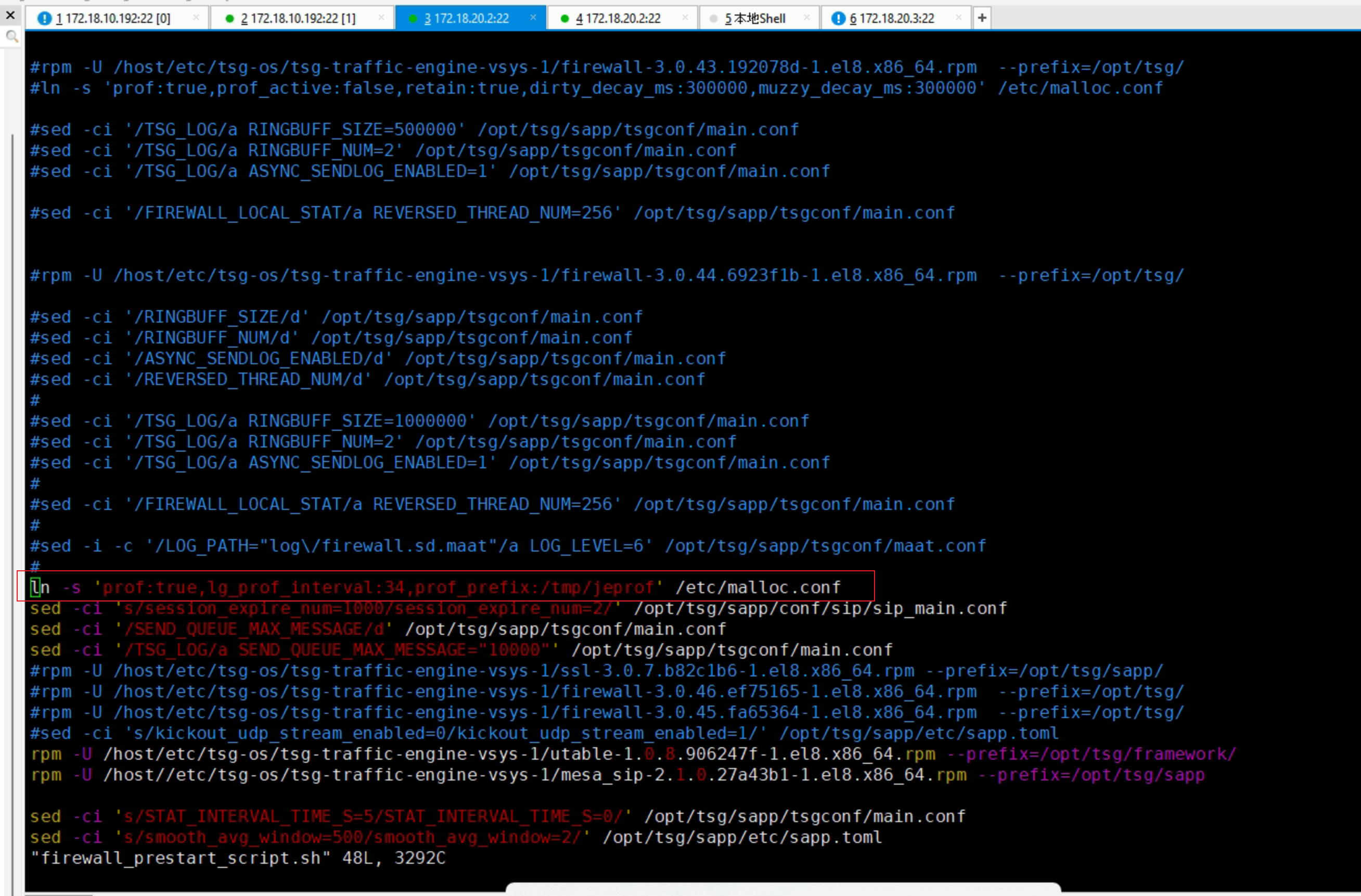The width and height of the screenshot is (1361, 896).
Task: Close the active tab 3 172.18.20.2:22
Action: (533, 18)
